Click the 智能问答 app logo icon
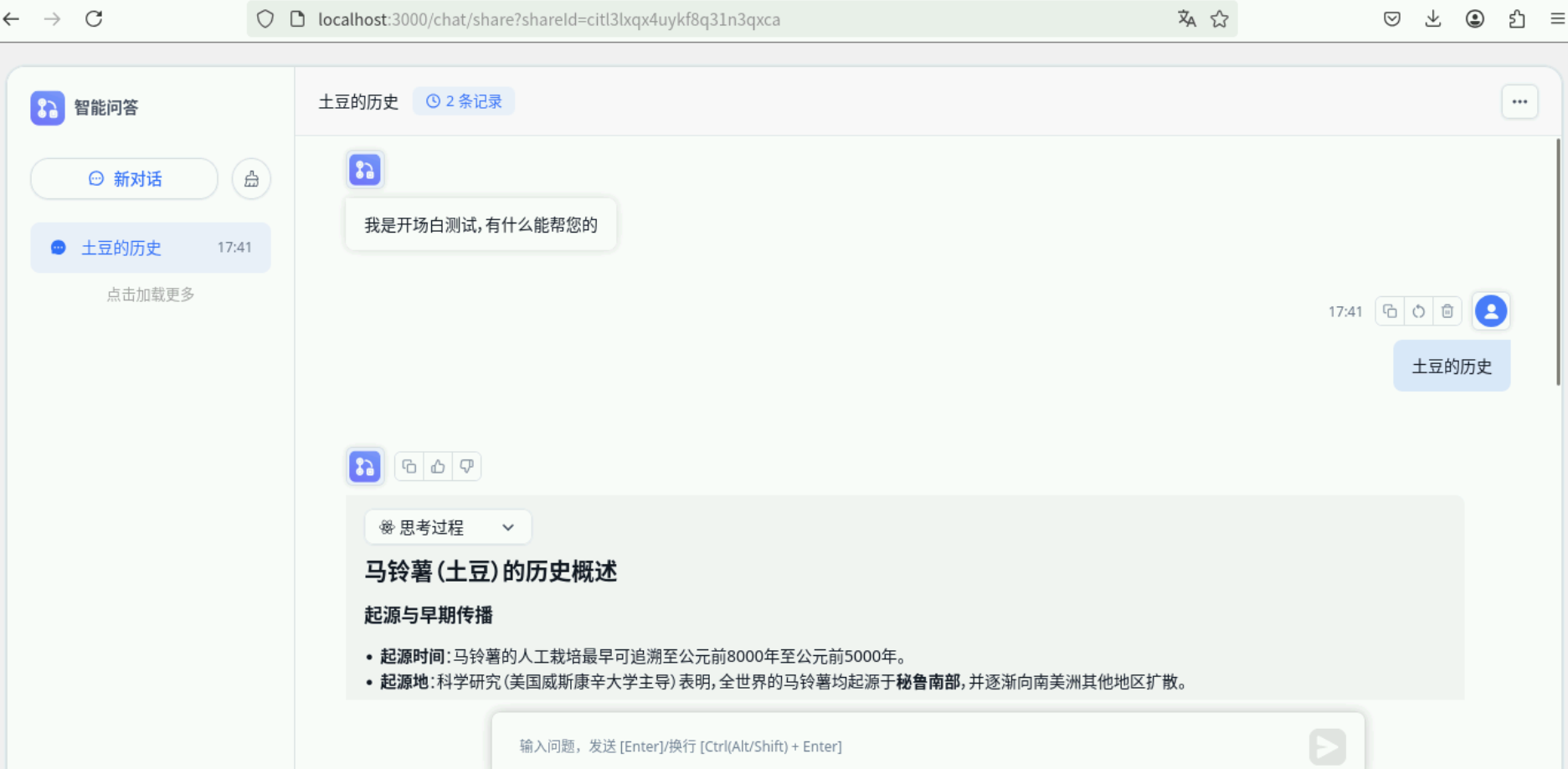The image size is (1568, 769). tap(47, 107)
